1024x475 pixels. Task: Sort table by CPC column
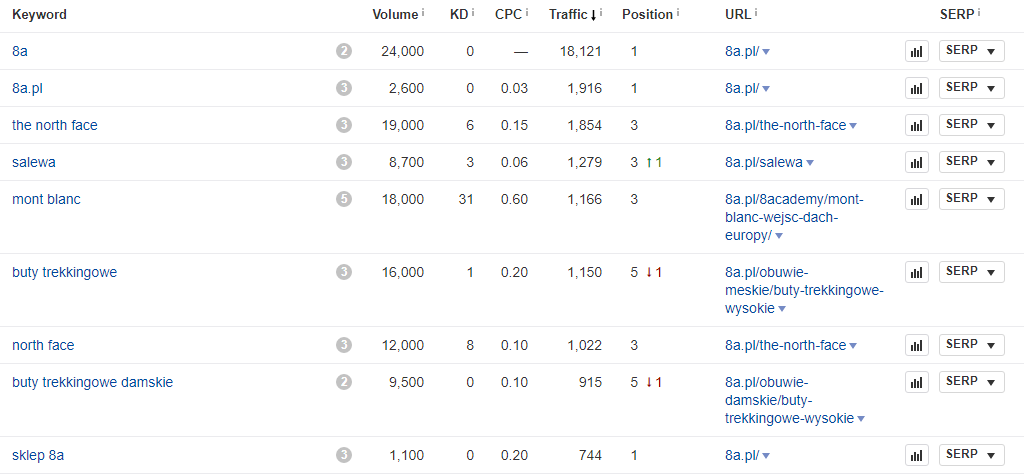tap(508, 14)
